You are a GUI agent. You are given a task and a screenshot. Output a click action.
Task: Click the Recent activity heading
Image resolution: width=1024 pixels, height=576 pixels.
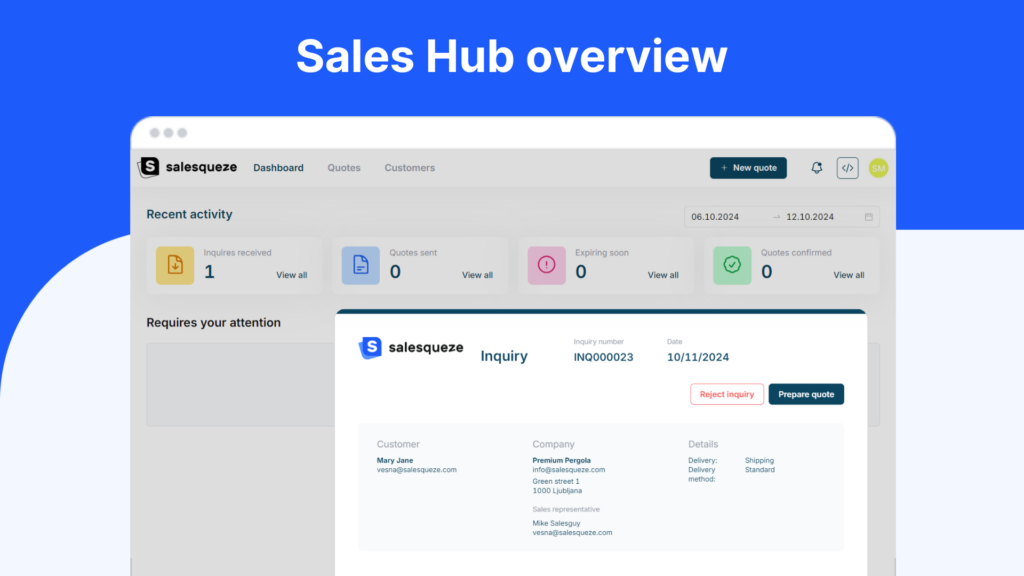(189, 214)
